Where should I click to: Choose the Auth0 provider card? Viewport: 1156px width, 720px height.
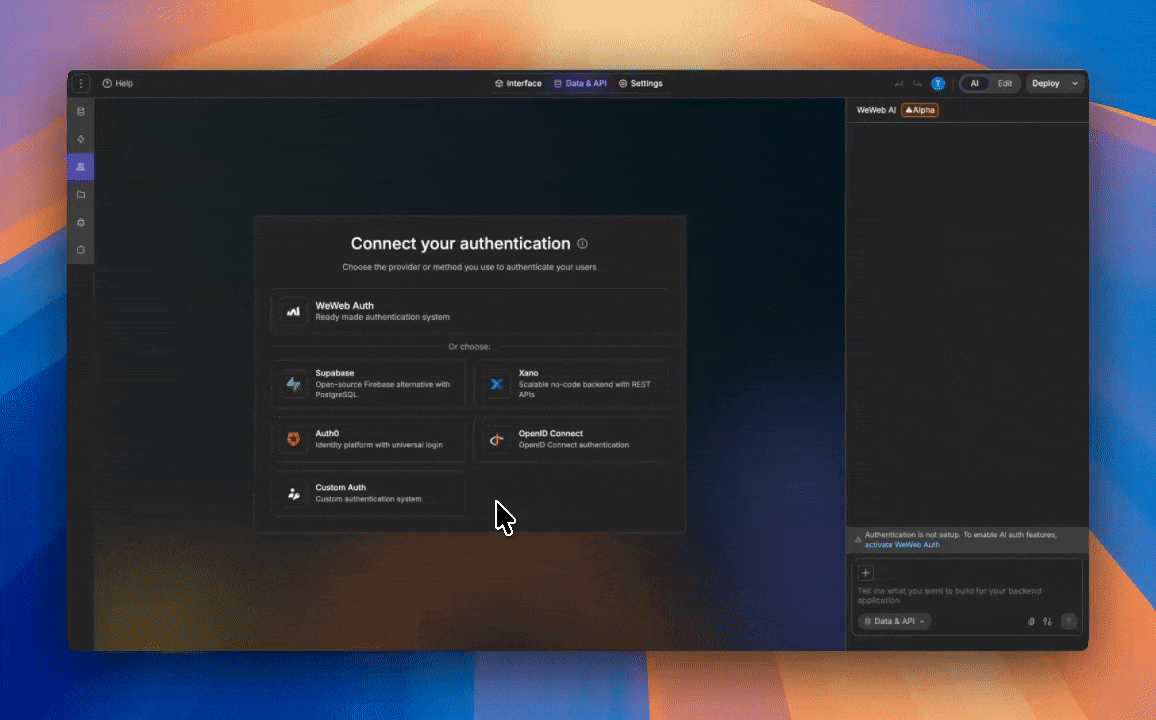368,439
